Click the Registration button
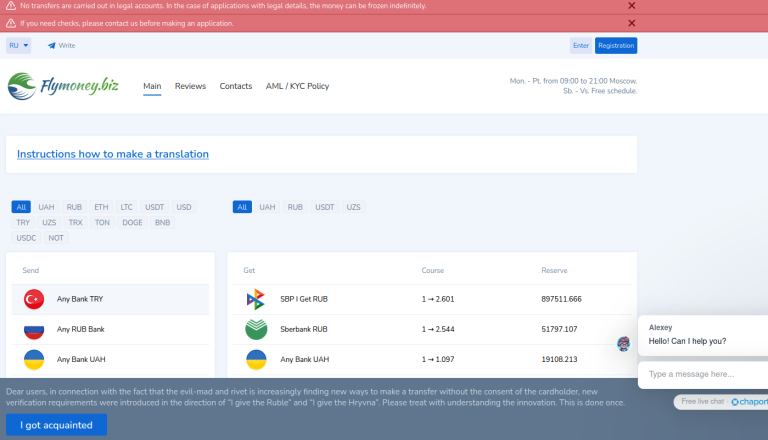Viewport: 768px width, 440px height. coord(615,45)
